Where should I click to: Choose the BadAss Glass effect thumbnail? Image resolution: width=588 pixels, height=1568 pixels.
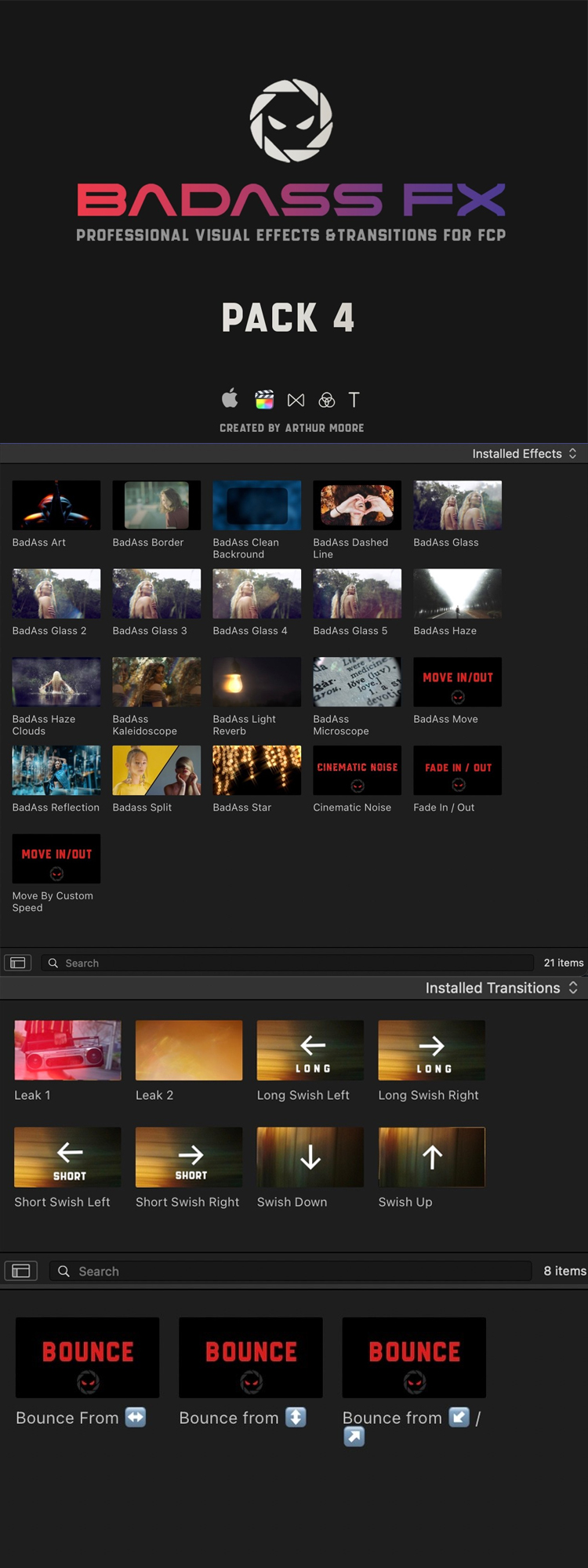(x=458, y=505)
